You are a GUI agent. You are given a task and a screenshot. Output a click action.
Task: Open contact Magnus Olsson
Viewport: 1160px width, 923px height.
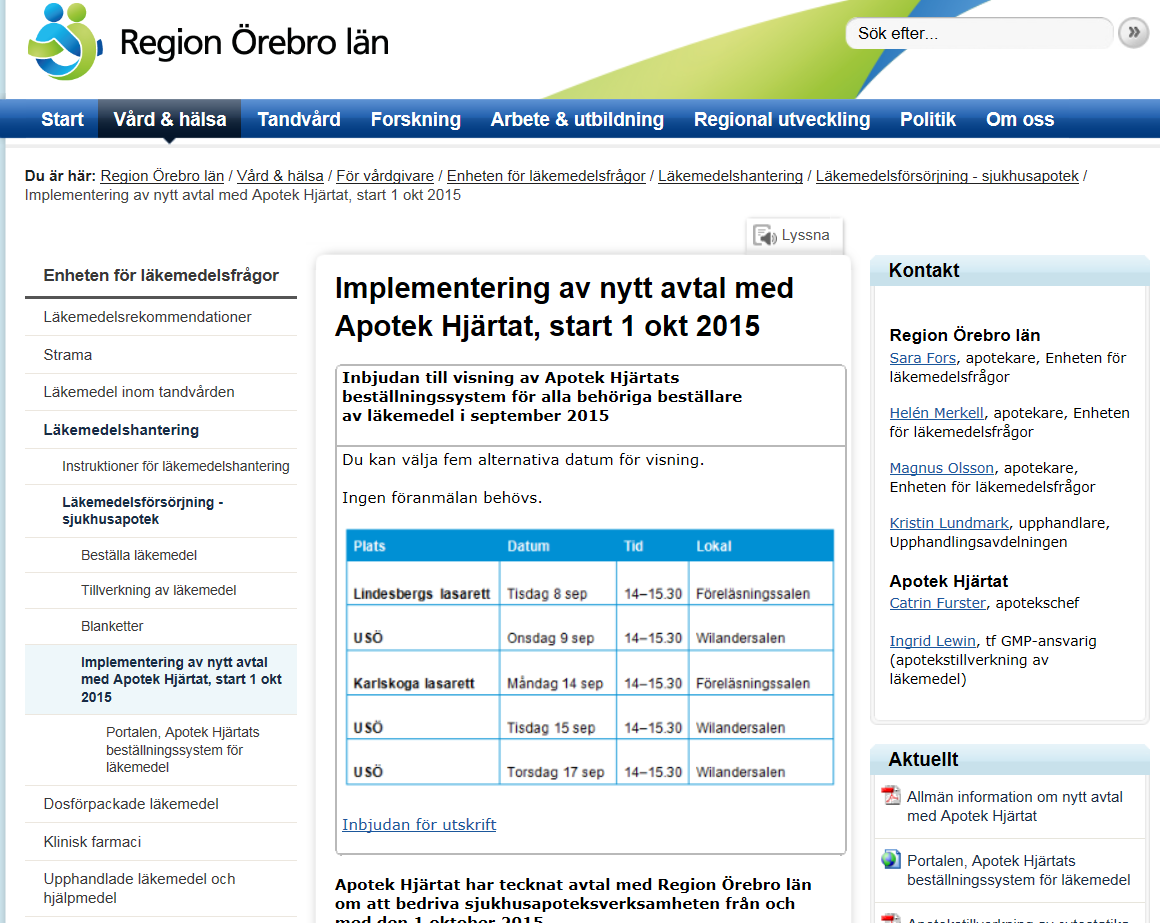pos(942,467)
